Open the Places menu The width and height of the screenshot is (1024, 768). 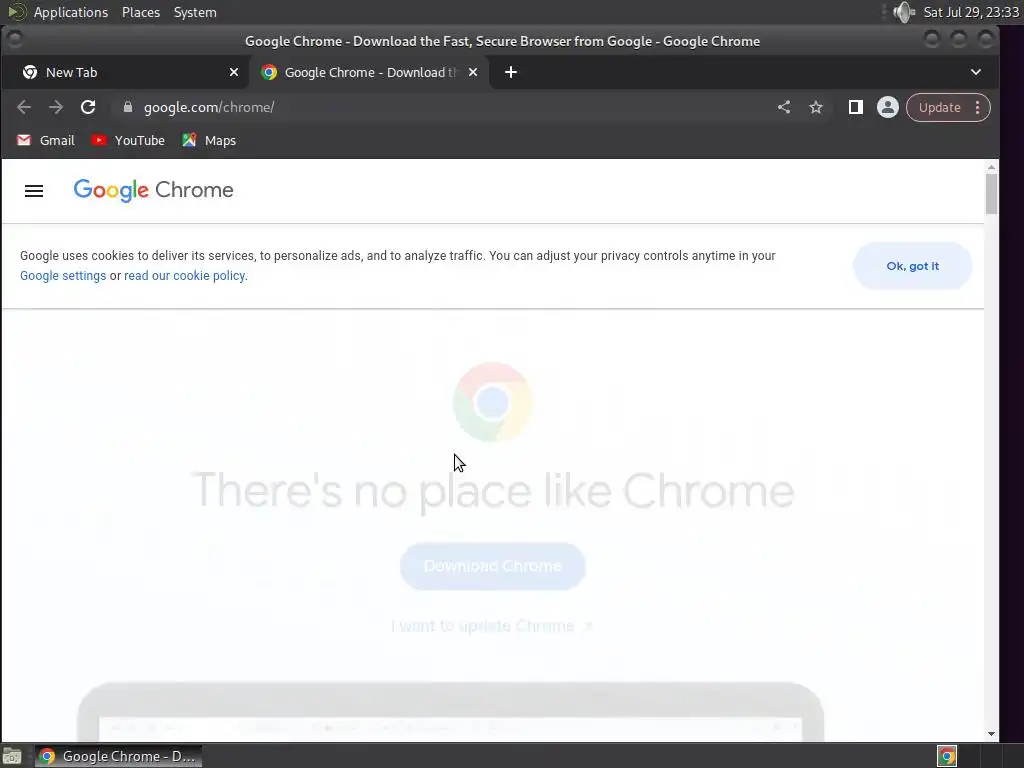pyautogui.click(x=141, y=12)
